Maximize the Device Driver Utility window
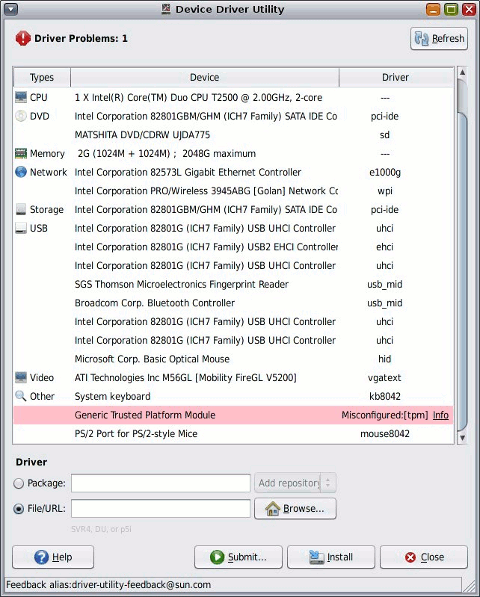480x597 pixels. pyautogui.click(x=451, y=10)
